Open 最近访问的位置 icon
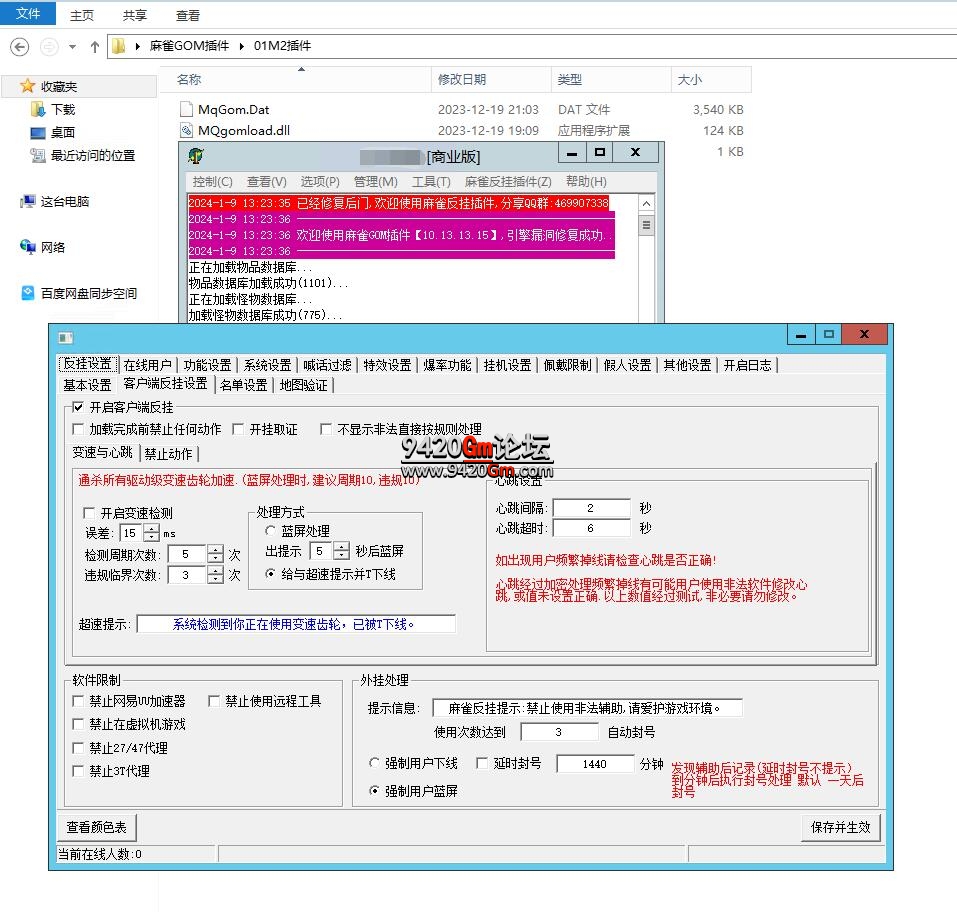The image size is (957, 912). tap(38, 156)
